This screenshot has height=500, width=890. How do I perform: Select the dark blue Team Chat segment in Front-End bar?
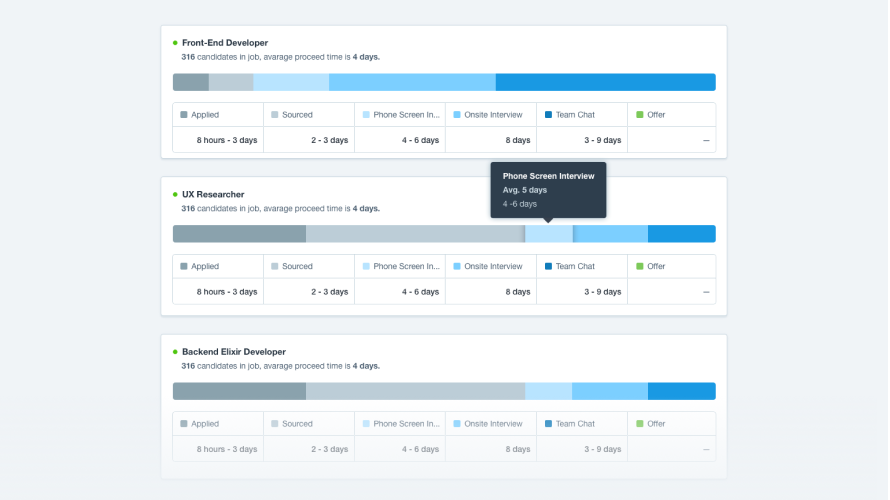pos(605,82)
